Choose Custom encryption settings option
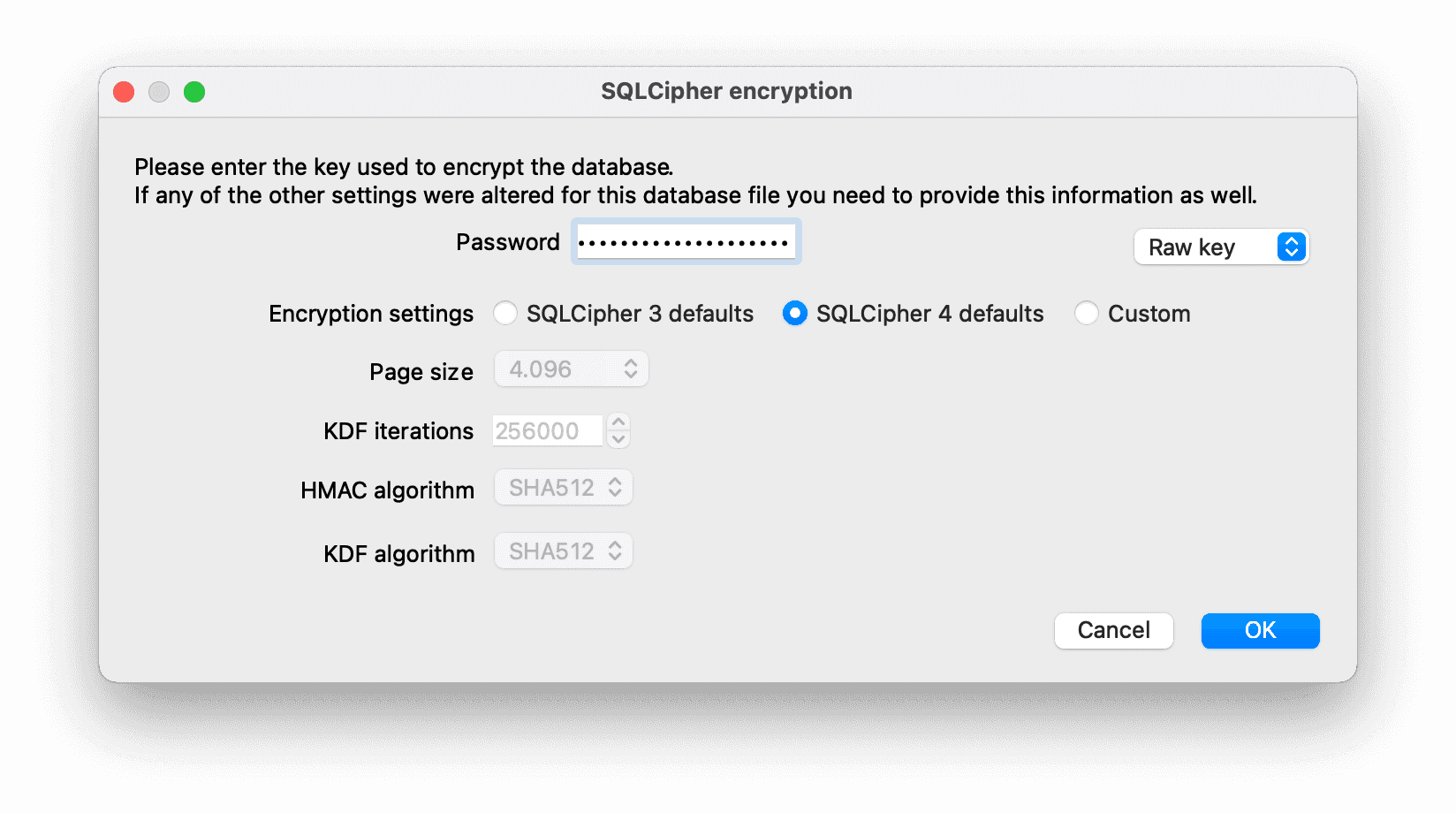 [1087, 314]
